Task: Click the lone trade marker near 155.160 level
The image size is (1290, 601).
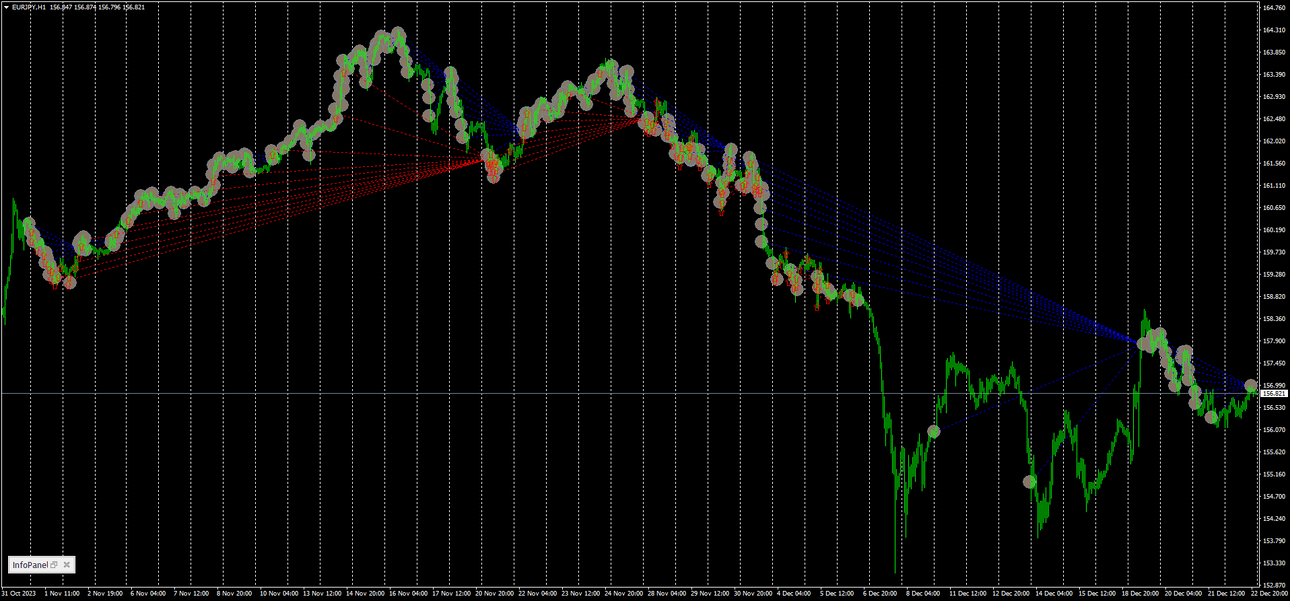Action: click(x=1030, y=481)
